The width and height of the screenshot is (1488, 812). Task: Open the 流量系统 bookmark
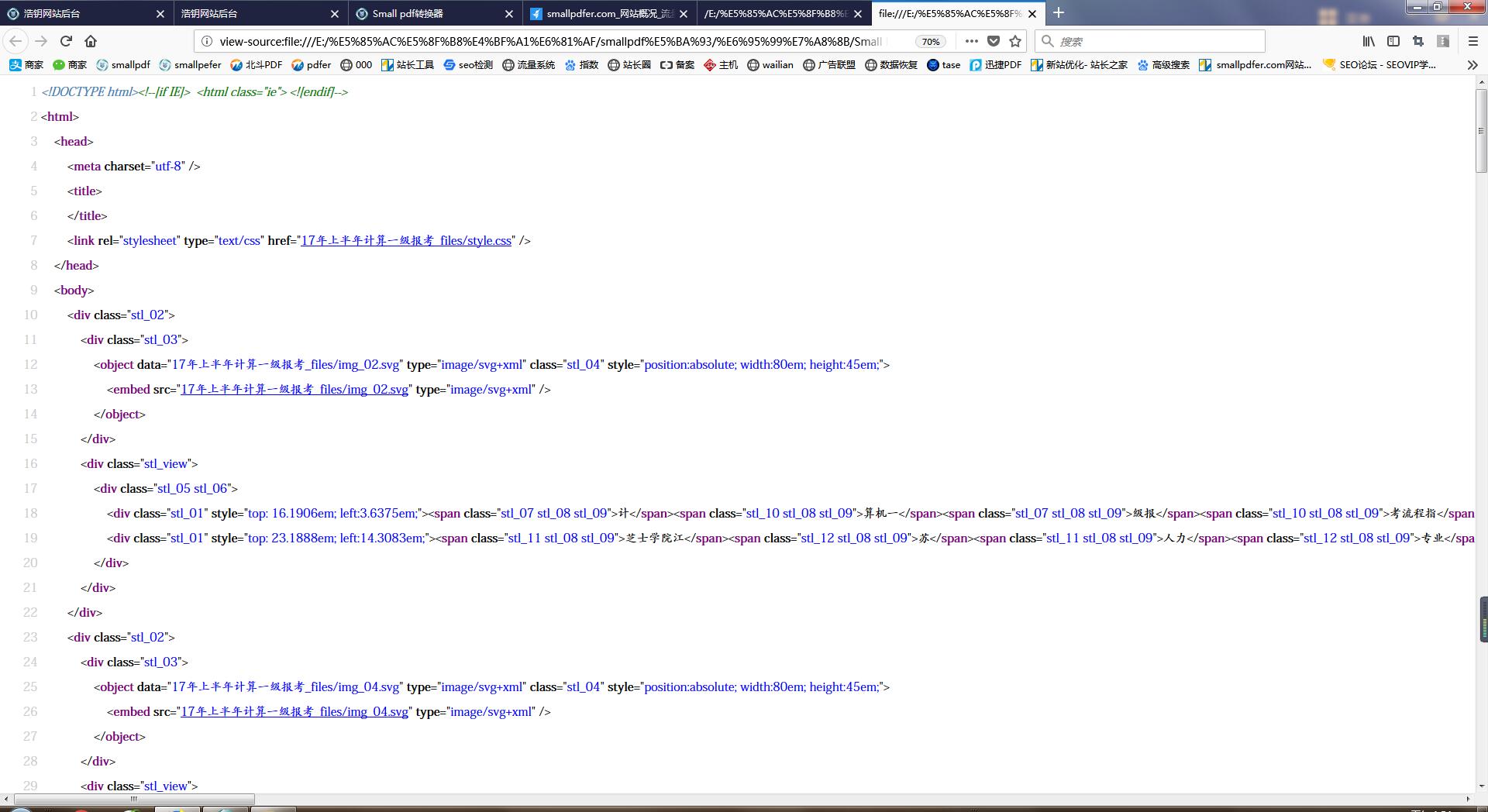529,65
